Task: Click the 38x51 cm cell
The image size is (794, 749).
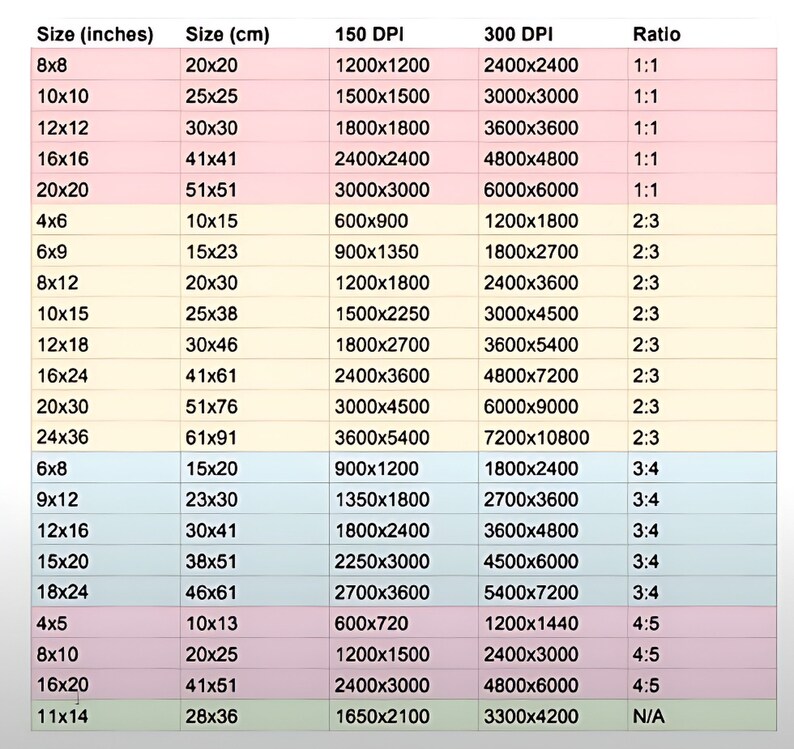Action: pos(255,561)
